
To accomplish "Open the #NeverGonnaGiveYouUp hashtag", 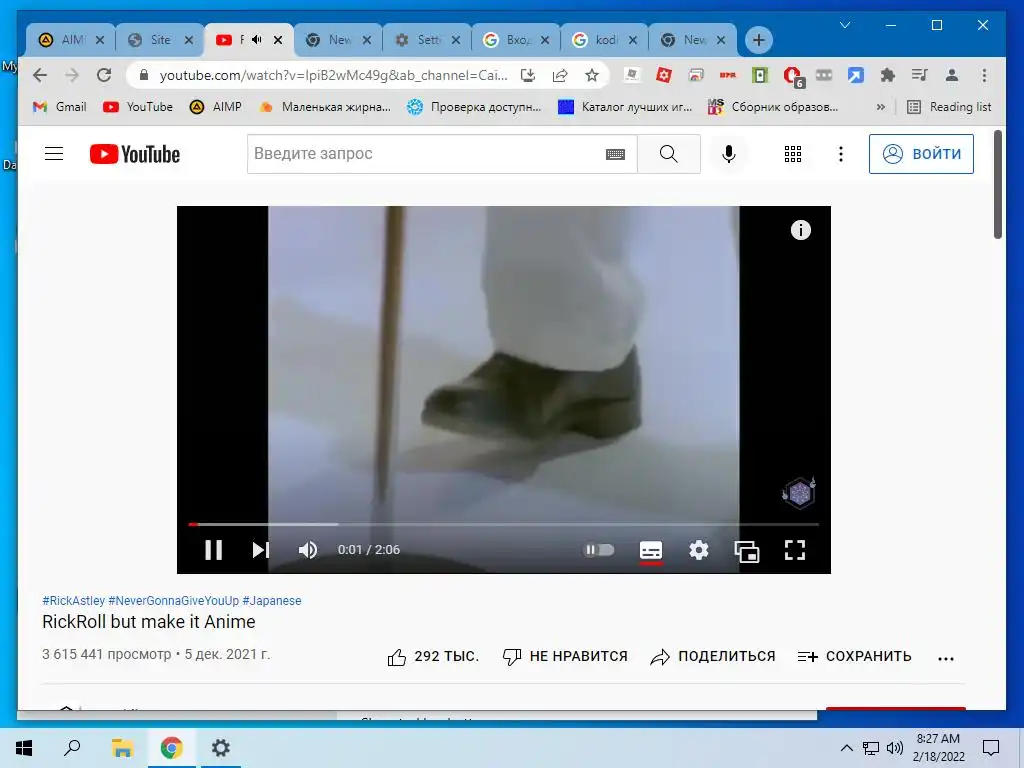I will point(174,601).
